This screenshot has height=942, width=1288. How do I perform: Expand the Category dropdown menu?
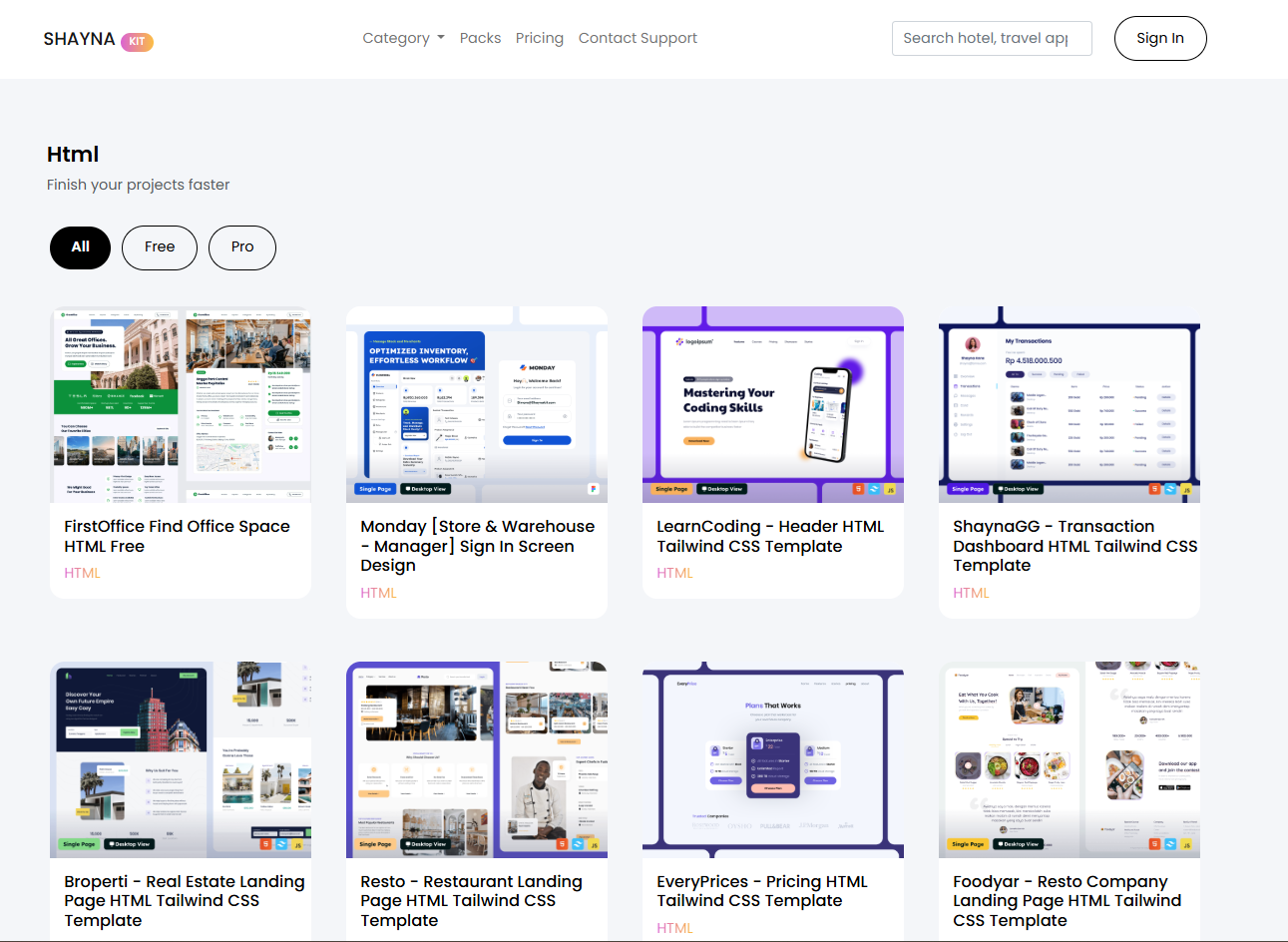click(403, 38)
